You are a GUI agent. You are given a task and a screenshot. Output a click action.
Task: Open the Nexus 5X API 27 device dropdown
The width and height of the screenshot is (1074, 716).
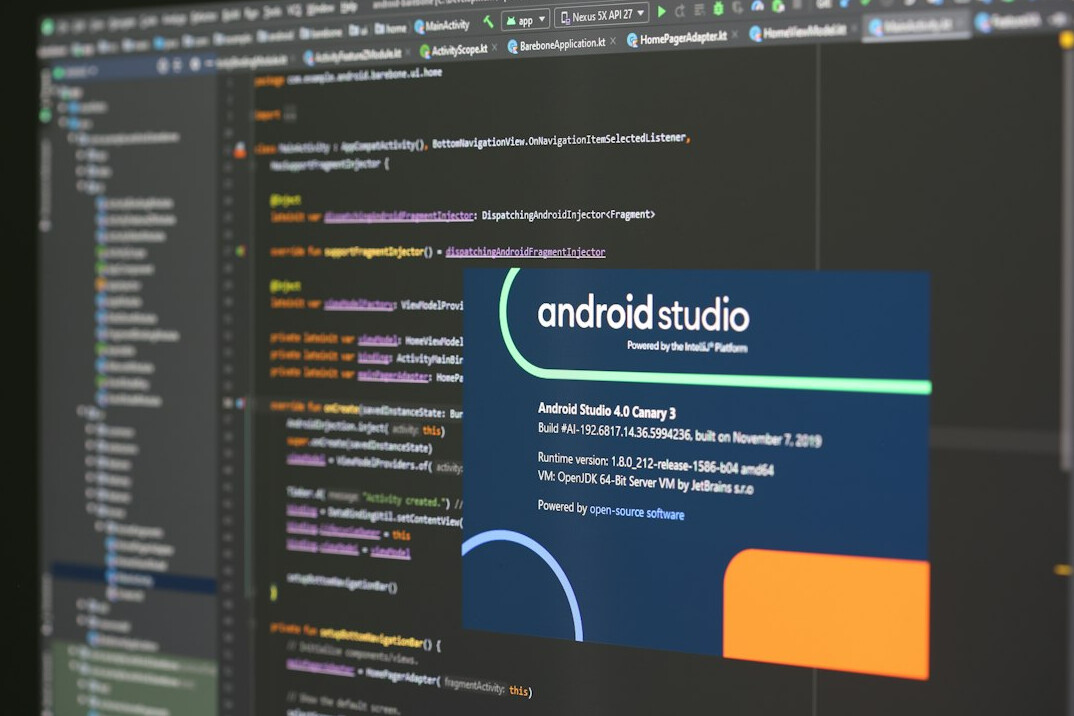[601, 15]
